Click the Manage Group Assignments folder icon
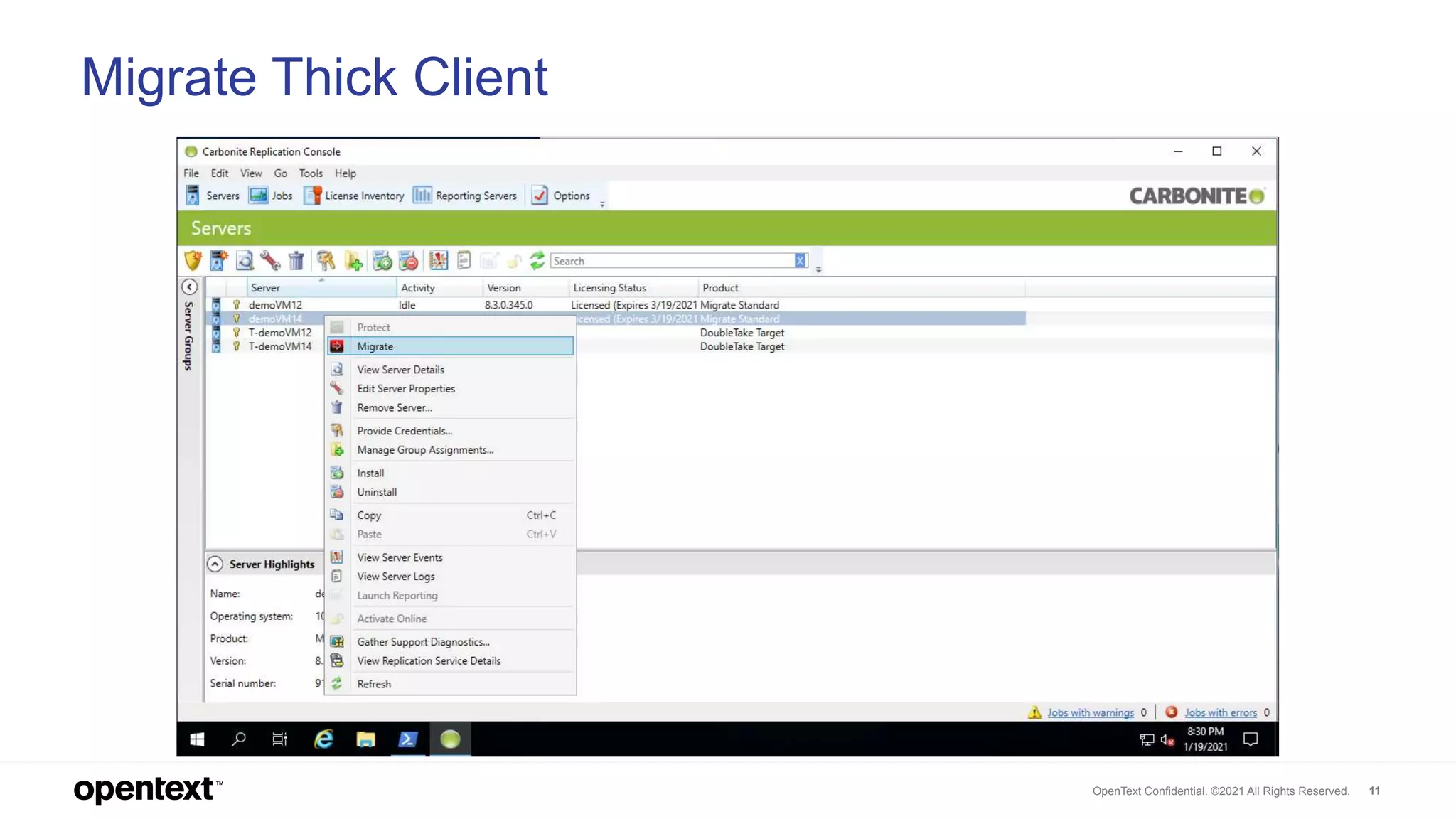The height and width of the screenshot is (819, 1456). 353,261
